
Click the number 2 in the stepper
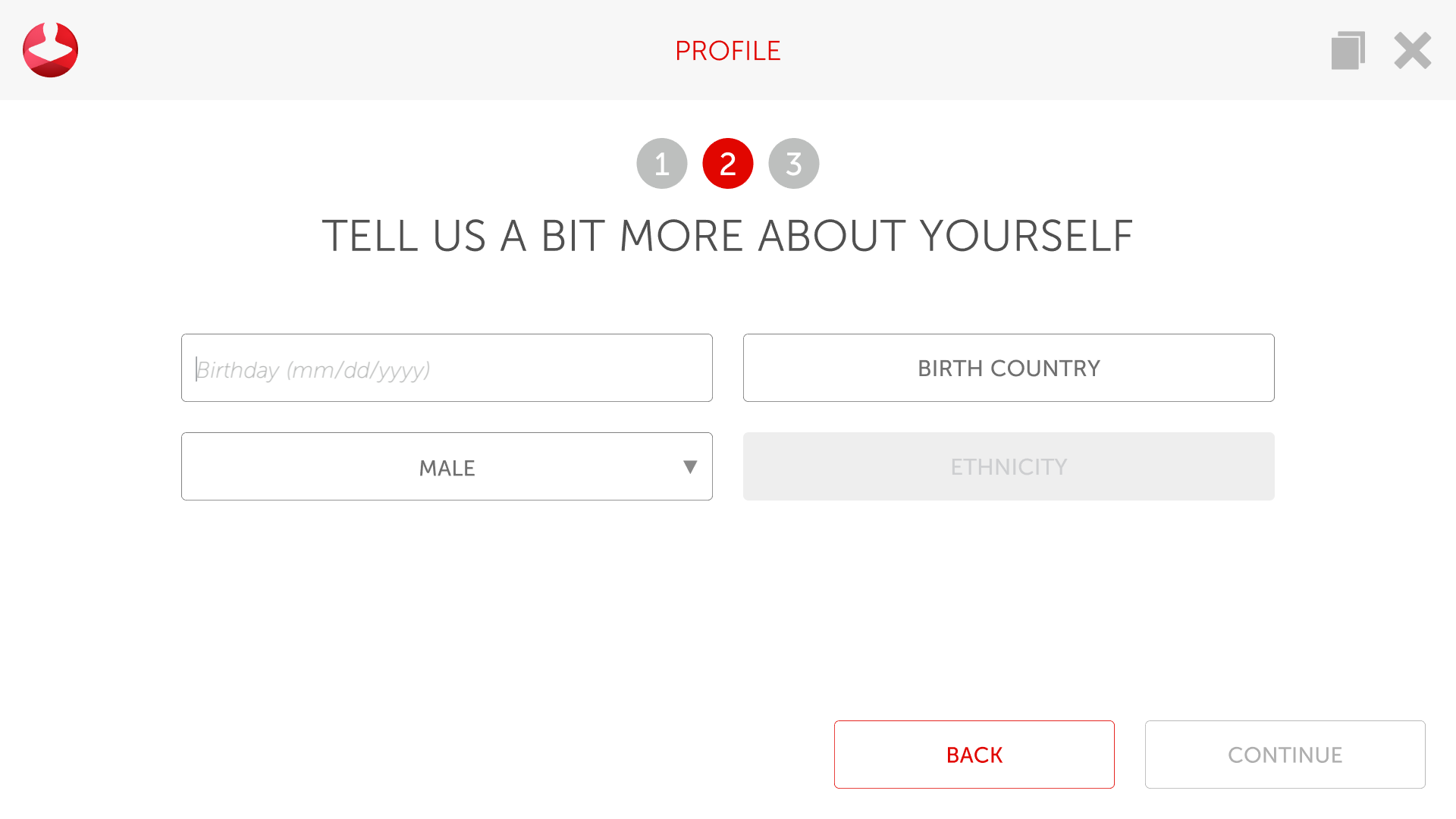coord(727,164)
